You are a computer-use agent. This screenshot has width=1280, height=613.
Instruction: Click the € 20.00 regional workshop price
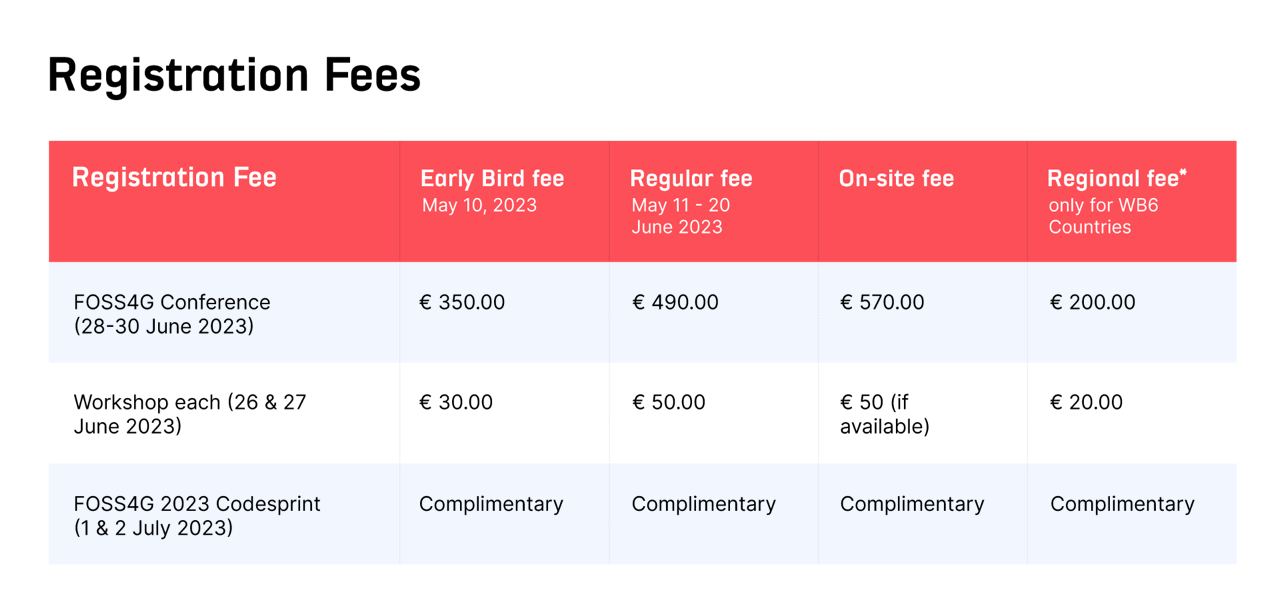1086,402
